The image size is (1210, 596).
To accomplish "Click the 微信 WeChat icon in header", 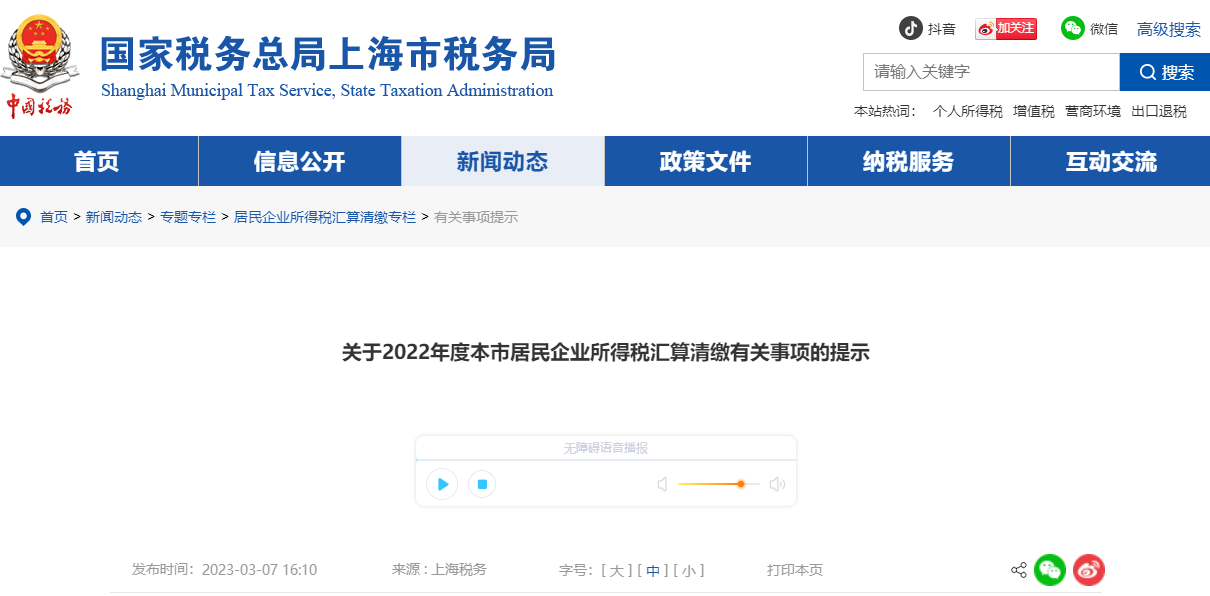I will pyautogui.click(x=1072, y=29).
